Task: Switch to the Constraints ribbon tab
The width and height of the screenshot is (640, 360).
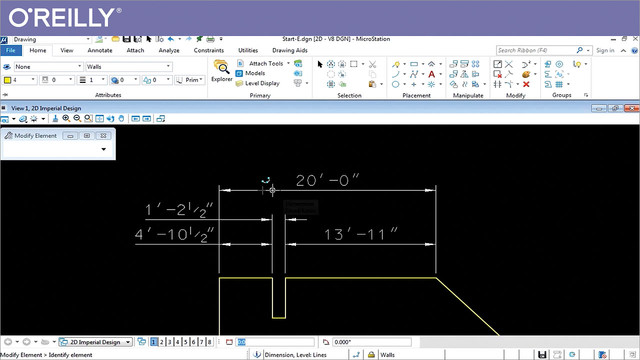Action: pyautogui.click(x=209, y=51)
